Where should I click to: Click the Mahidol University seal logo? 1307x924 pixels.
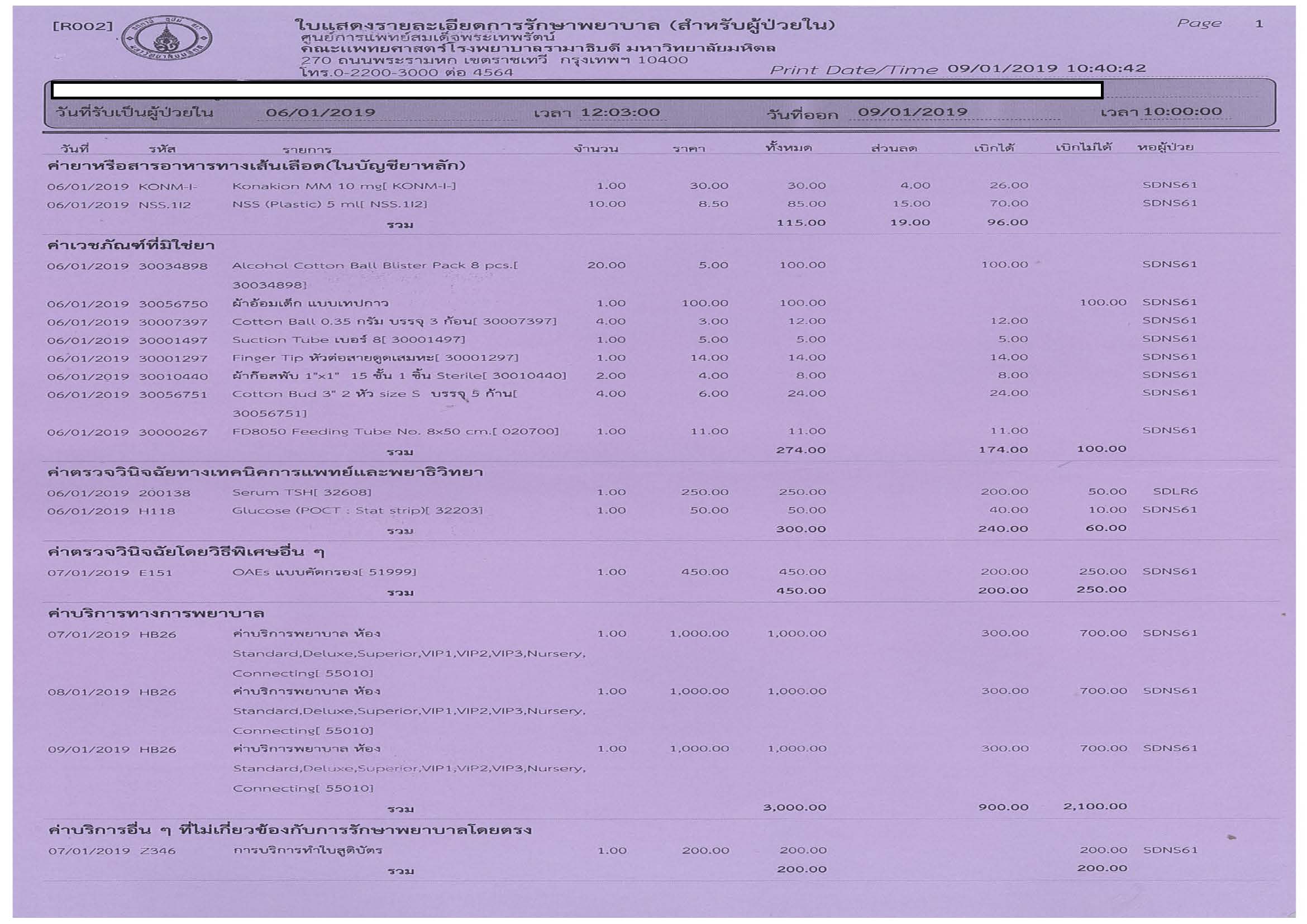pyautogui.click(x=166, y=39)
